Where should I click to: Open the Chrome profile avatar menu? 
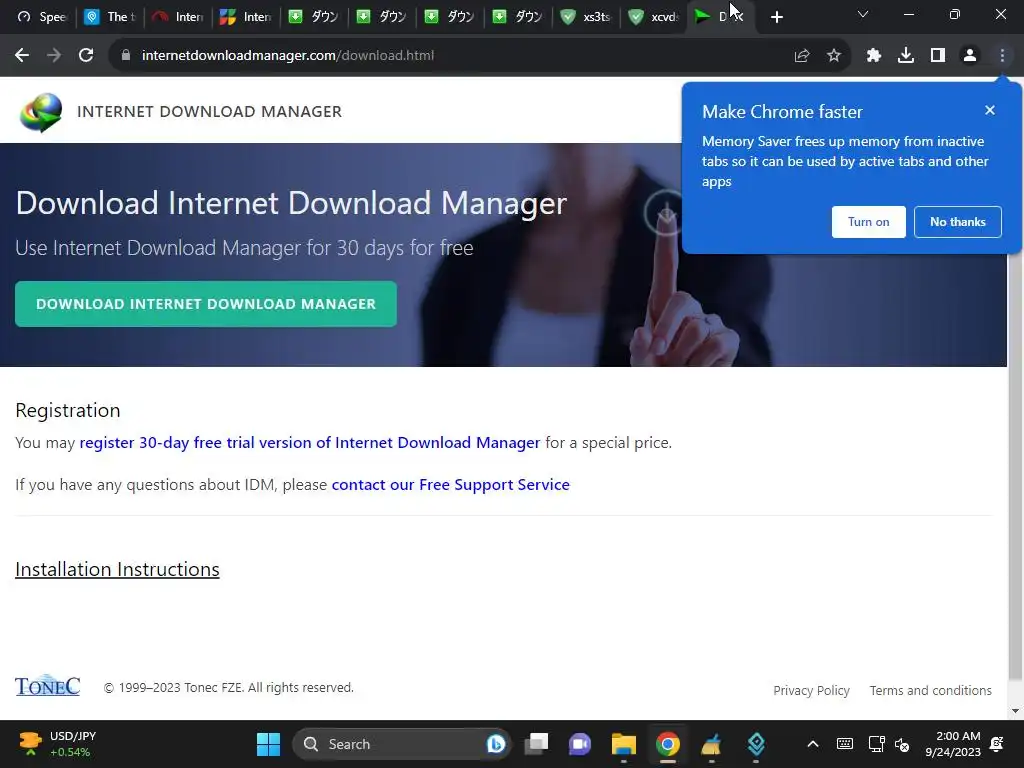tap(970, 56)
